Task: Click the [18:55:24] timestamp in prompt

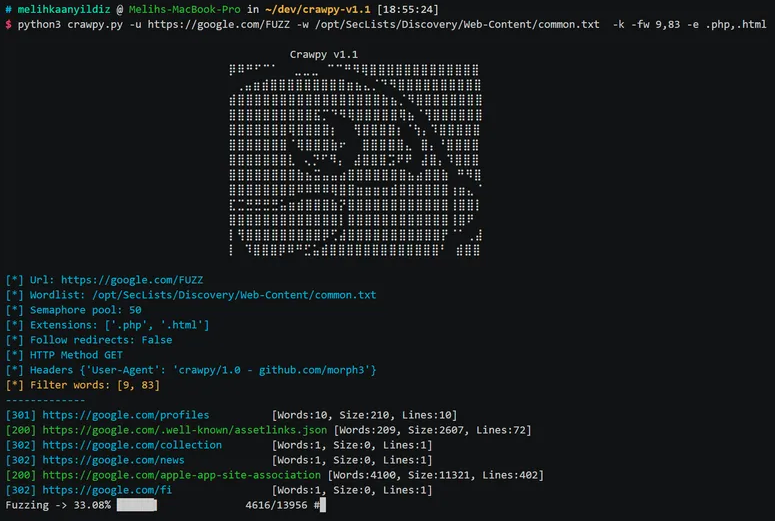Action: pyautogui.click(x=408, y=9)
